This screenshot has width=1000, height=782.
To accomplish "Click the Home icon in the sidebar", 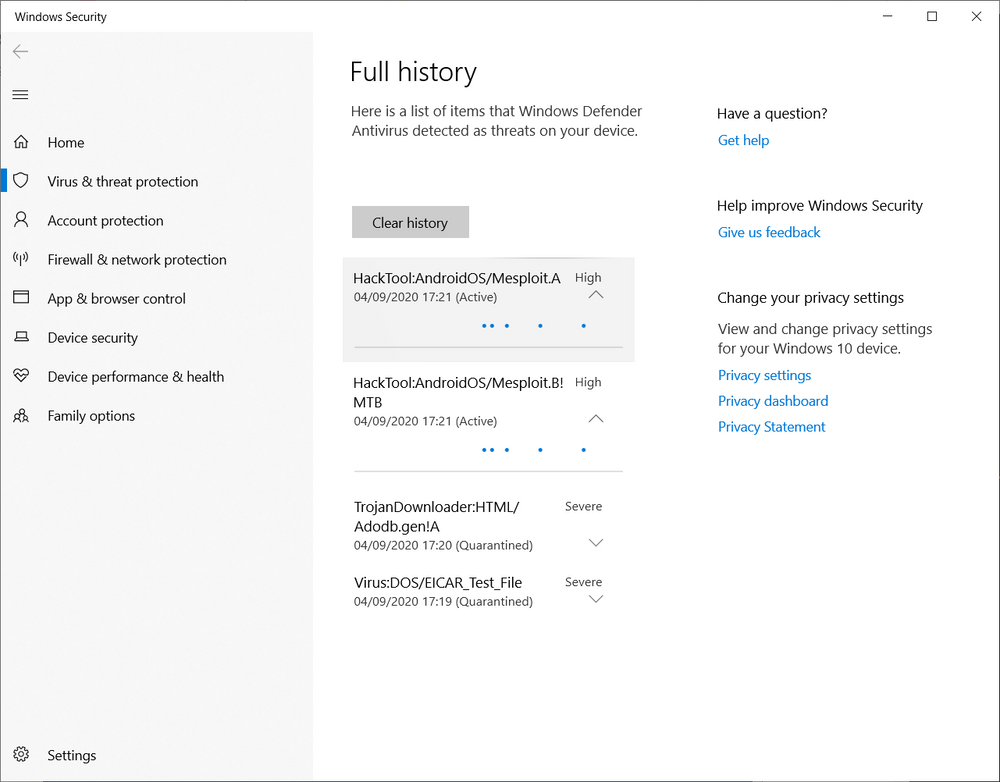I will pos(21,142).
